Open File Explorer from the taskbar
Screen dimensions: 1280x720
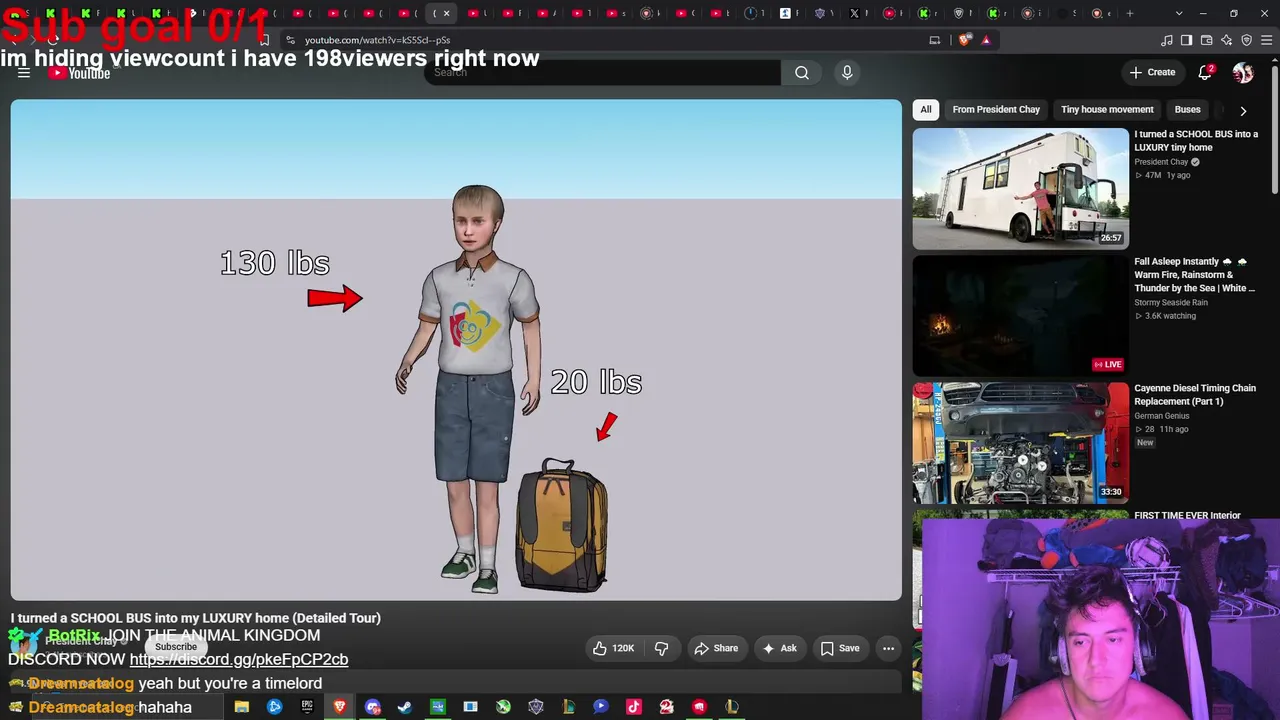click(242, 707)
